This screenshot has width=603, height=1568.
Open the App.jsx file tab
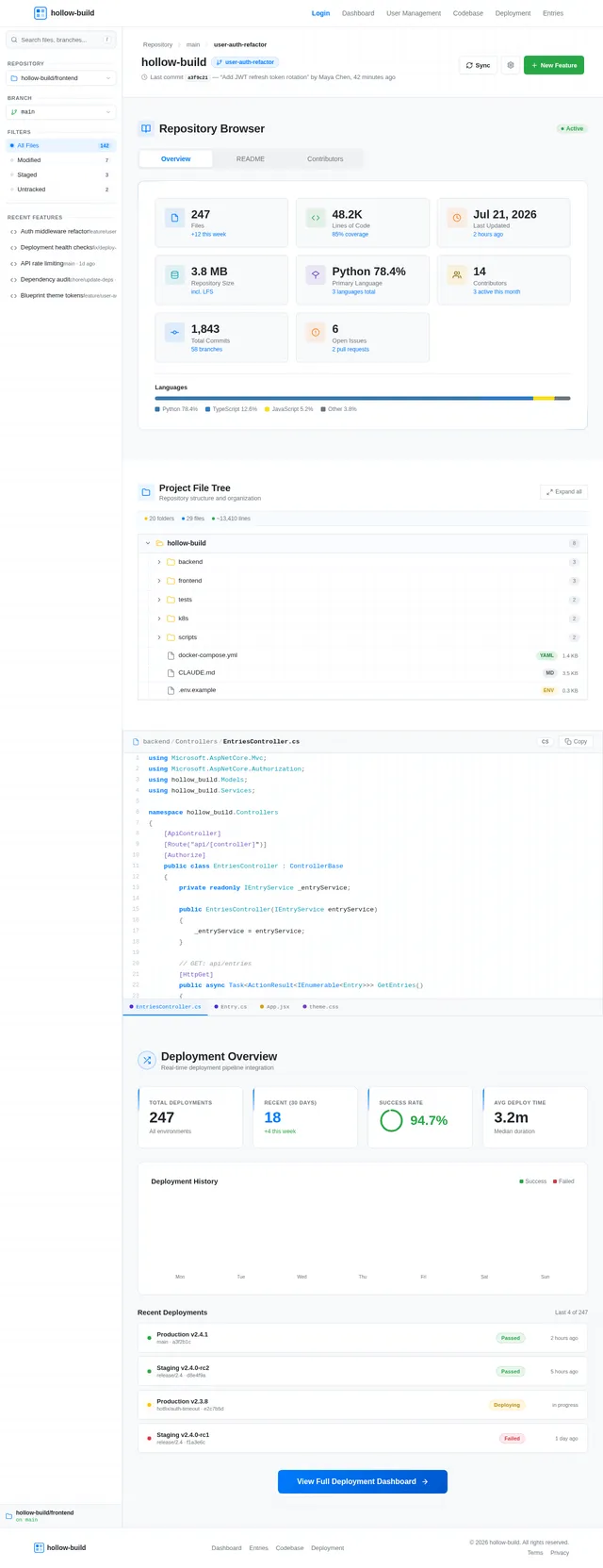pos(275,1007)
